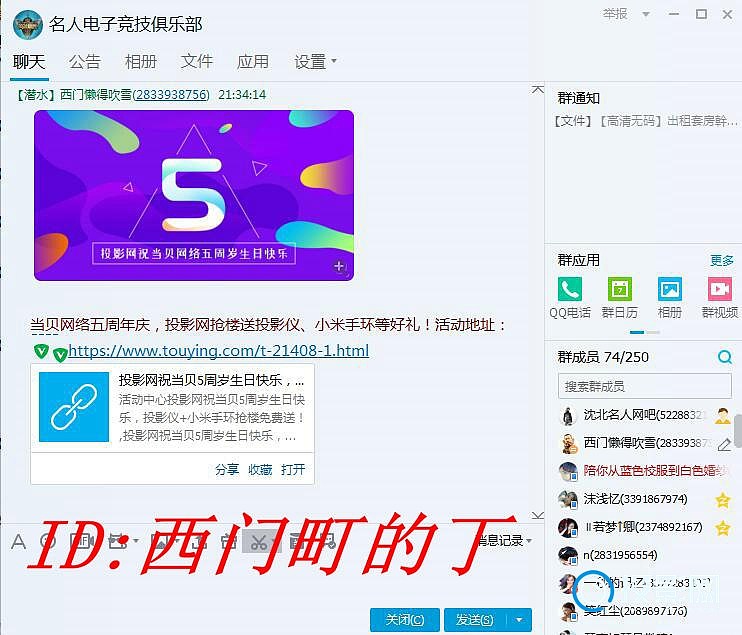
Task: Click the link card title 投影网祝当贝5周岁生日快乐
Action: click(x=211, y=380)
